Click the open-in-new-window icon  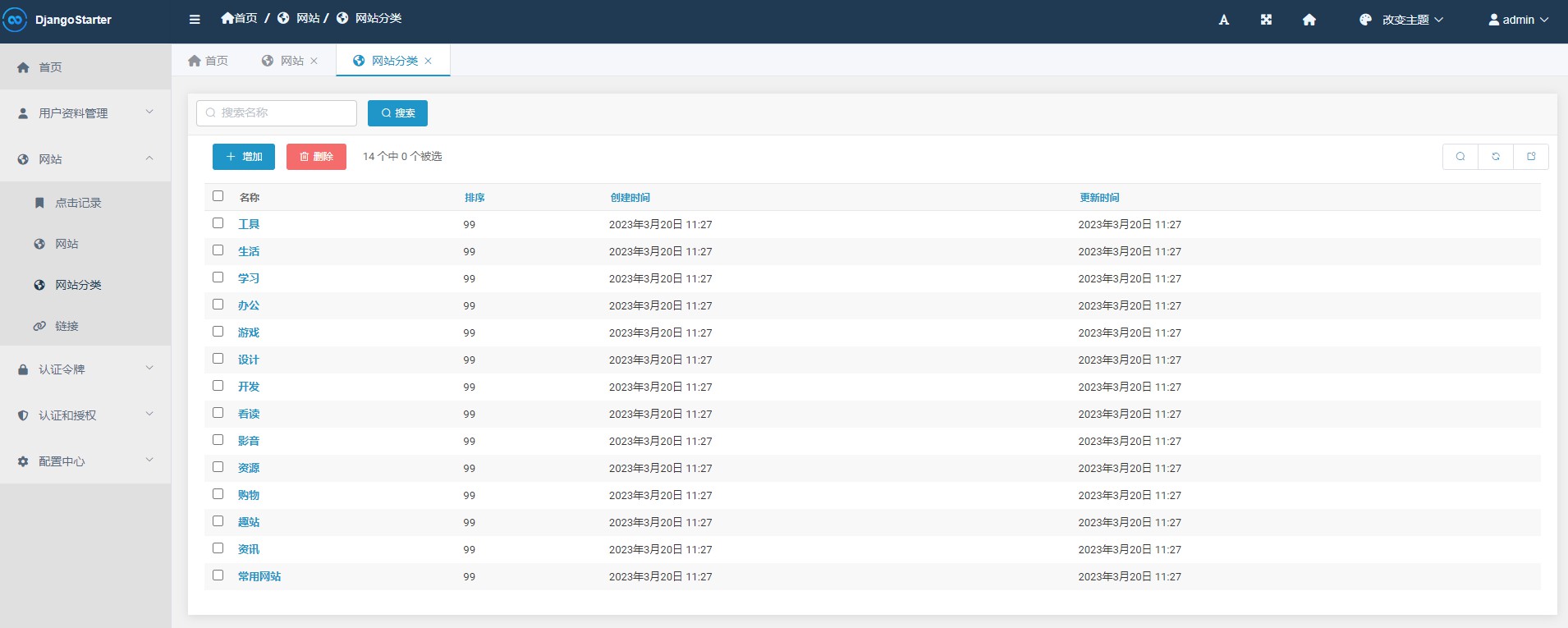click(x=1531, y=157)
